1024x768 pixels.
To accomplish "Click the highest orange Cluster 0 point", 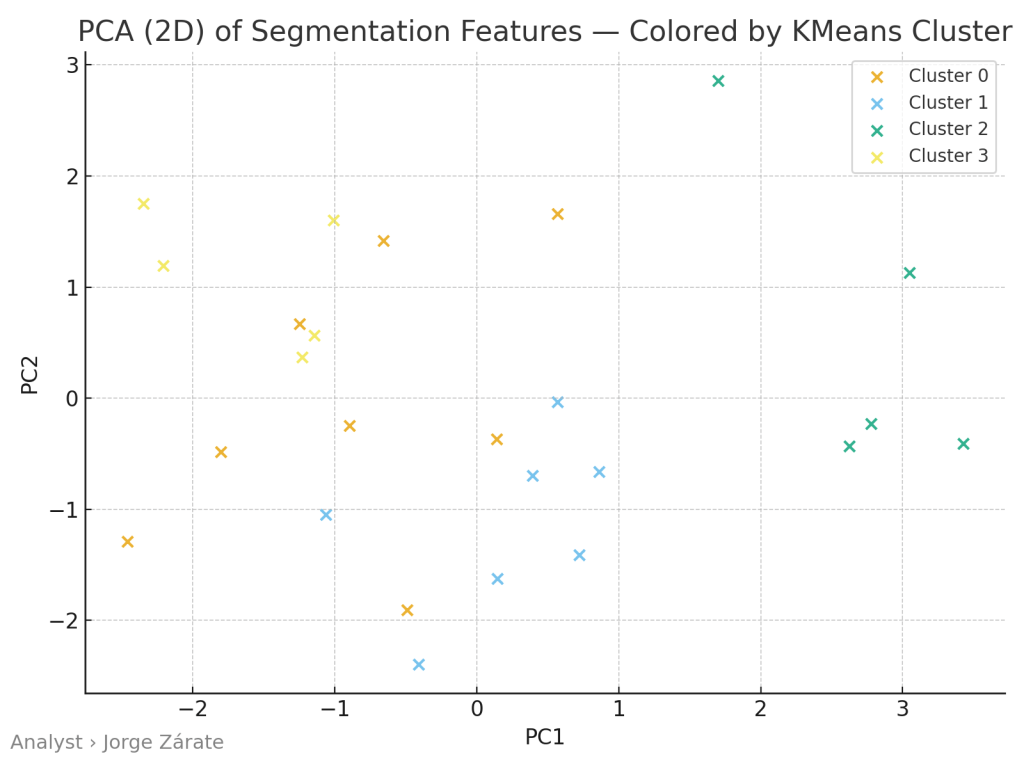I will coord(558,214).
